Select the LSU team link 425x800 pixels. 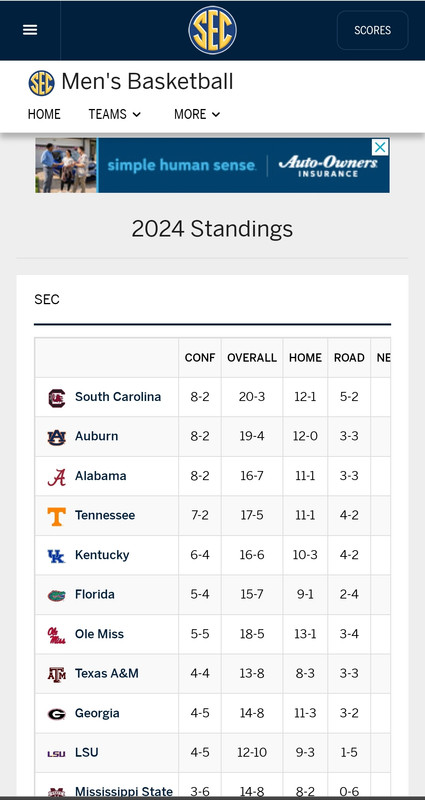(87, 752)
